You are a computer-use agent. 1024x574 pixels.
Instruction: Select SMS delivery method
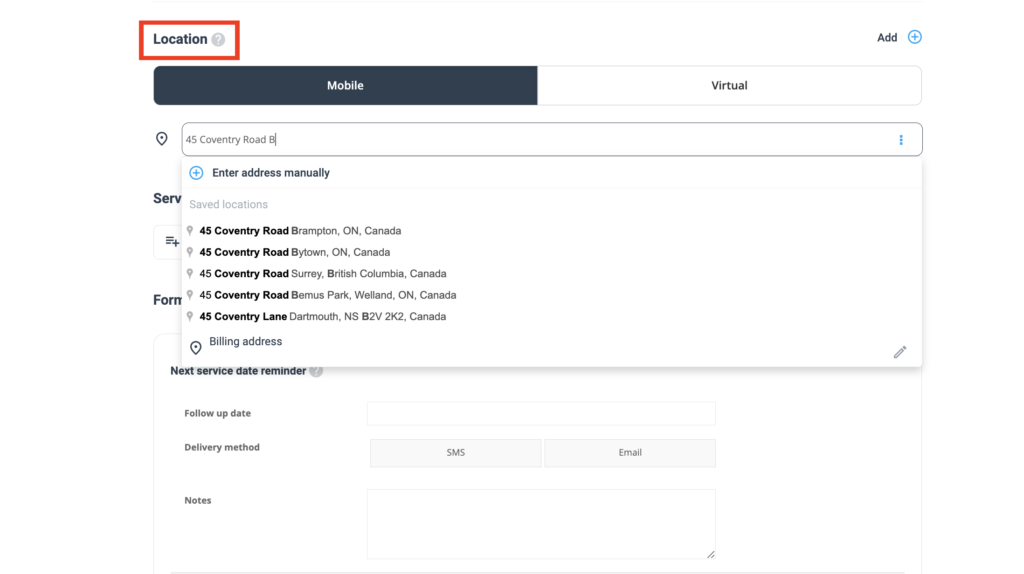455,453
